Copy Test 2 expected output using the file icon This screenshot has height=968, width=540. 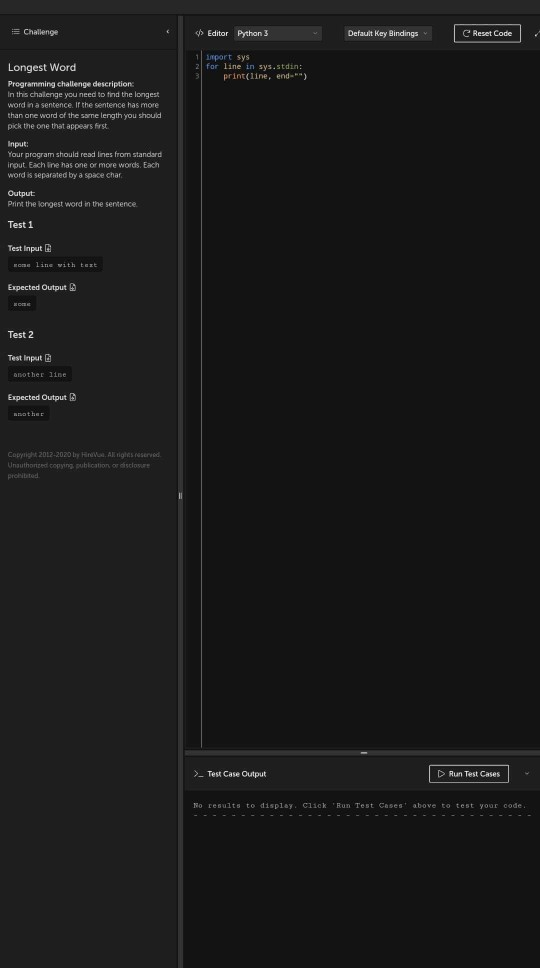pyautogui.click(x=73, y=397)
